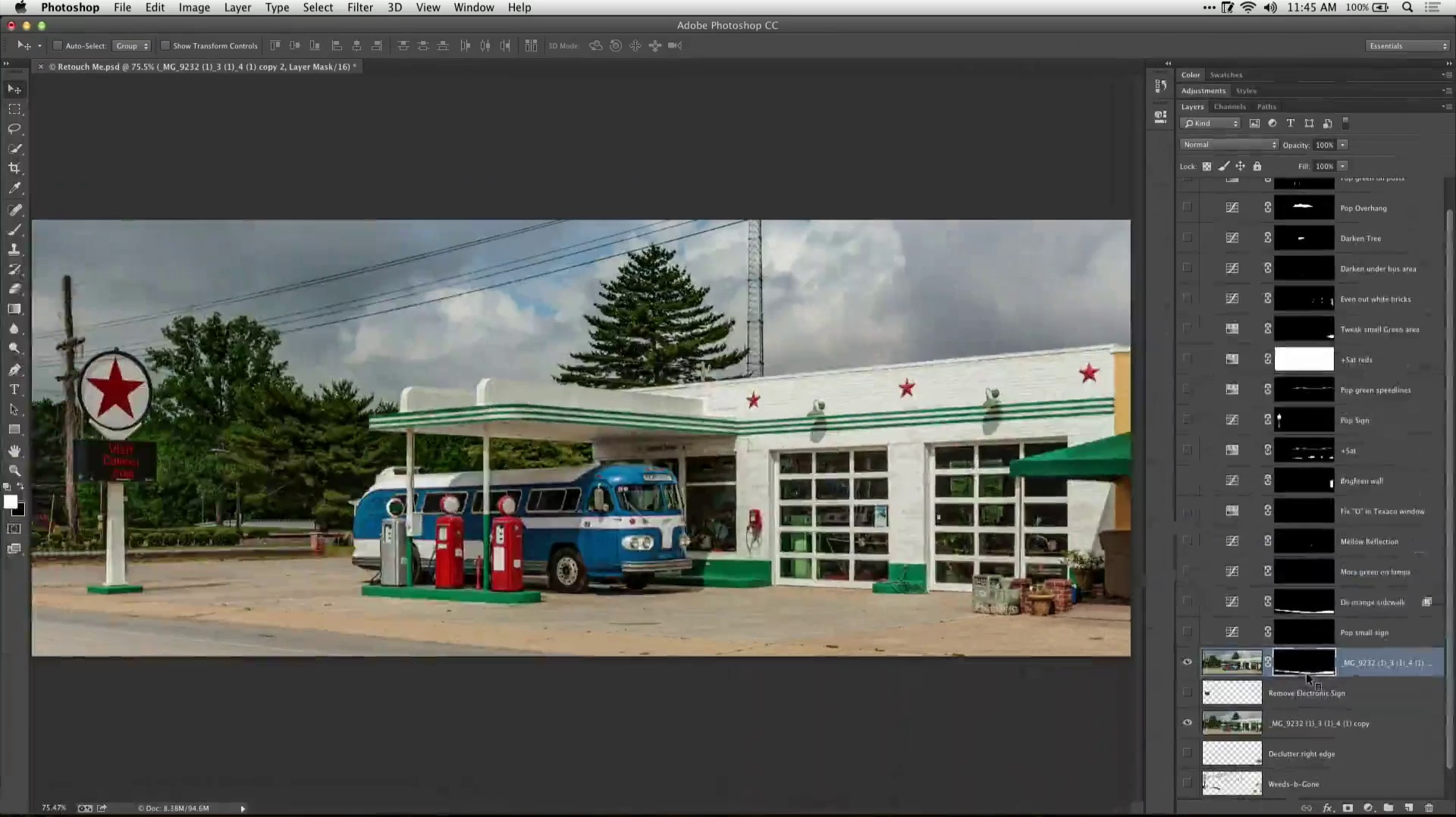
Task: Open the Image menu
Action: pyautogui.click(x=194, y=8)
